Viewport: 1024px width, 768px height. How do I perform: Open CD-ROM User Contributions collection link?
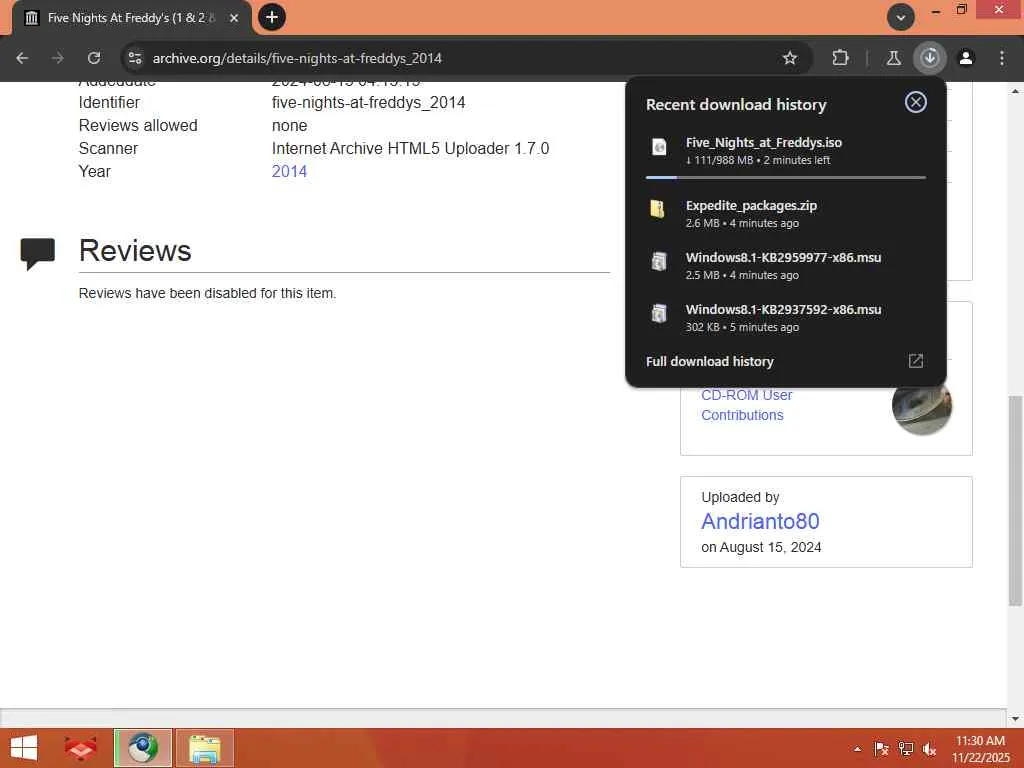click(x=746, y=405)
